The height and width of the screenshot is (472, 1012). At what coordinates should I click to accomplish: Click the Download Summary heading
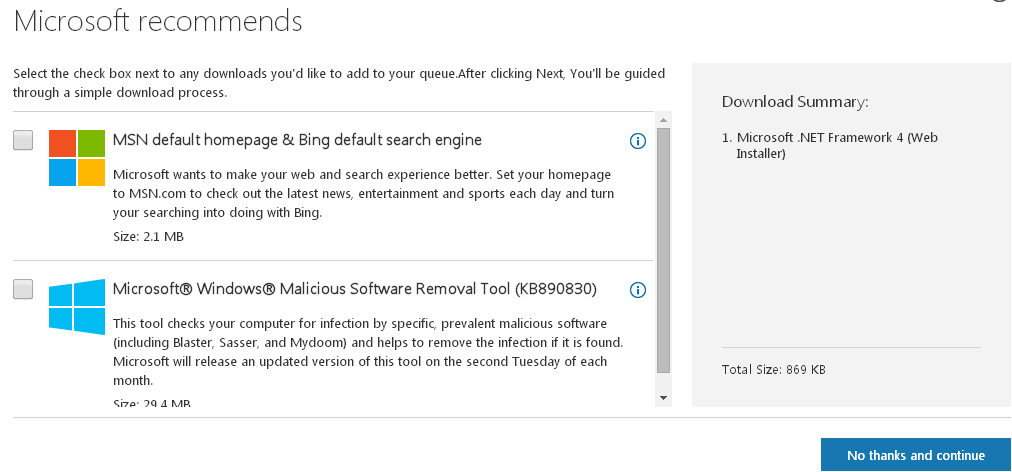pyautogui.click(x=795, y=102)
